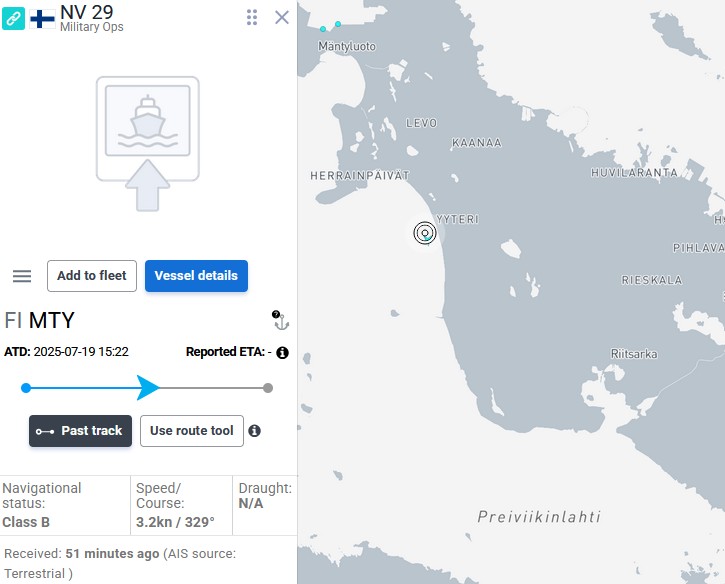Click the grey arrival dot on the voyage line
Viewport: 725px width, 584px height.
(x=268, y=388)
